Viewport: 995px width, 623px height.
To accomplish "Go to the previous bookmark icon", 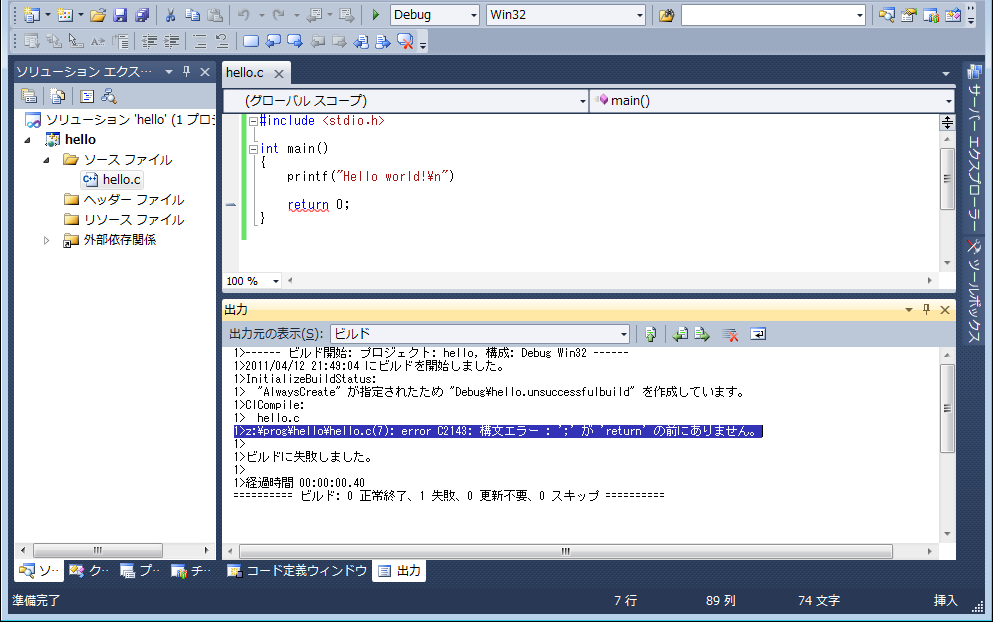I will [x=273, y=42].
